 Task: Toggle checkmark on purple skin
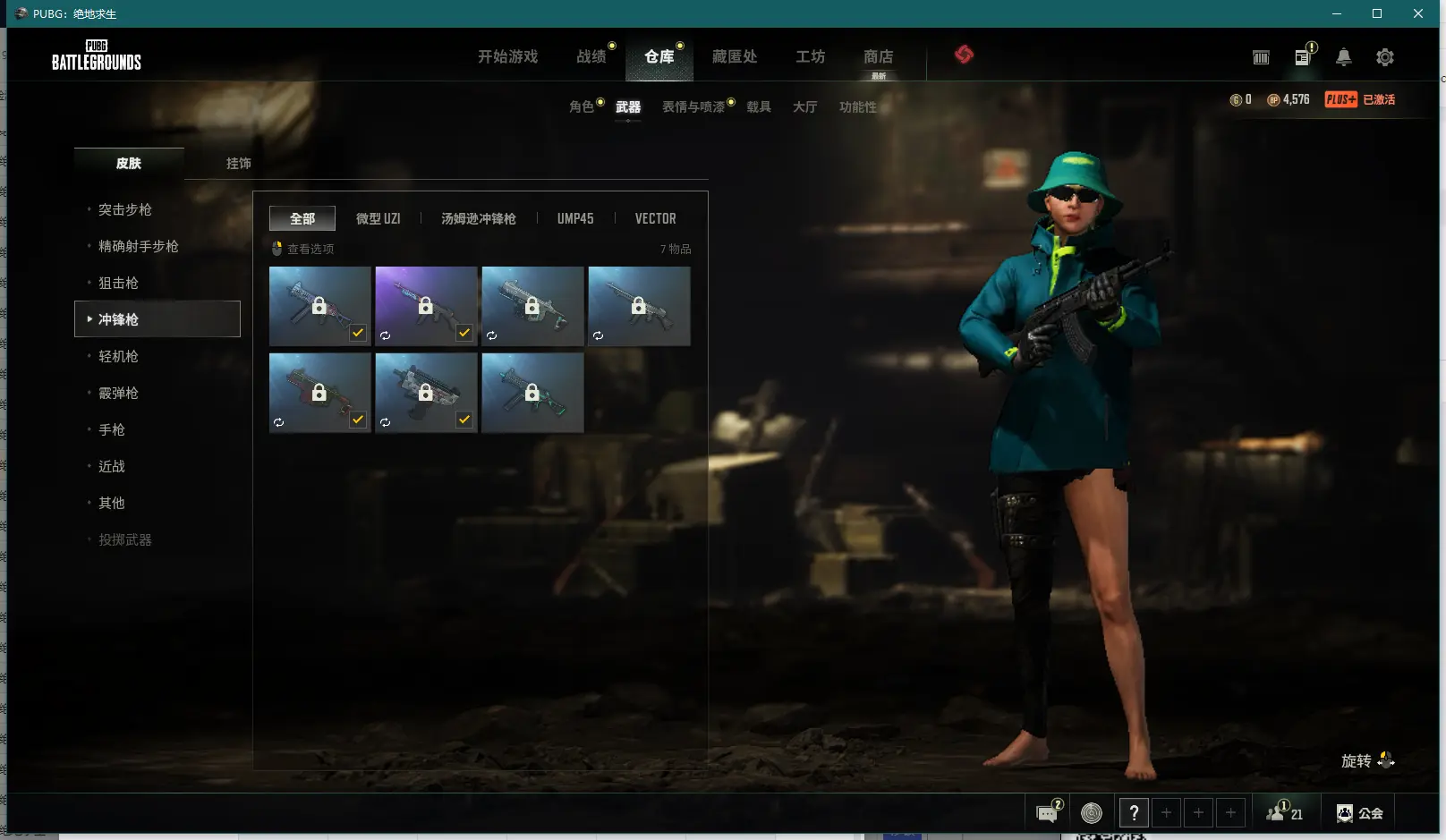click(x=464, y=333)
